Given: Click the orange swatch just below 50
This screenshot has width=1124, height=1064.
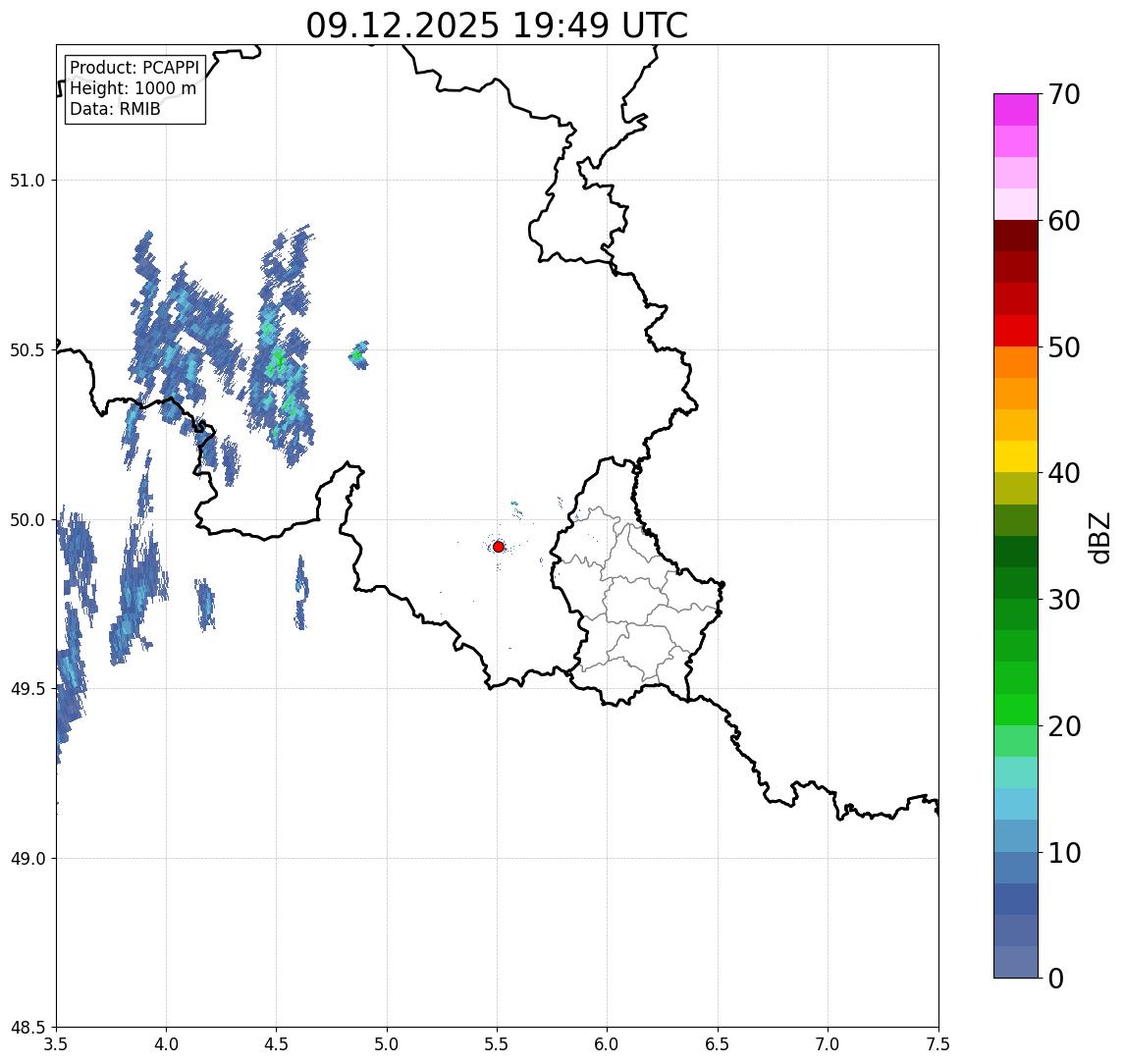Looking at the screenshot, I should tap(1016, 362).
